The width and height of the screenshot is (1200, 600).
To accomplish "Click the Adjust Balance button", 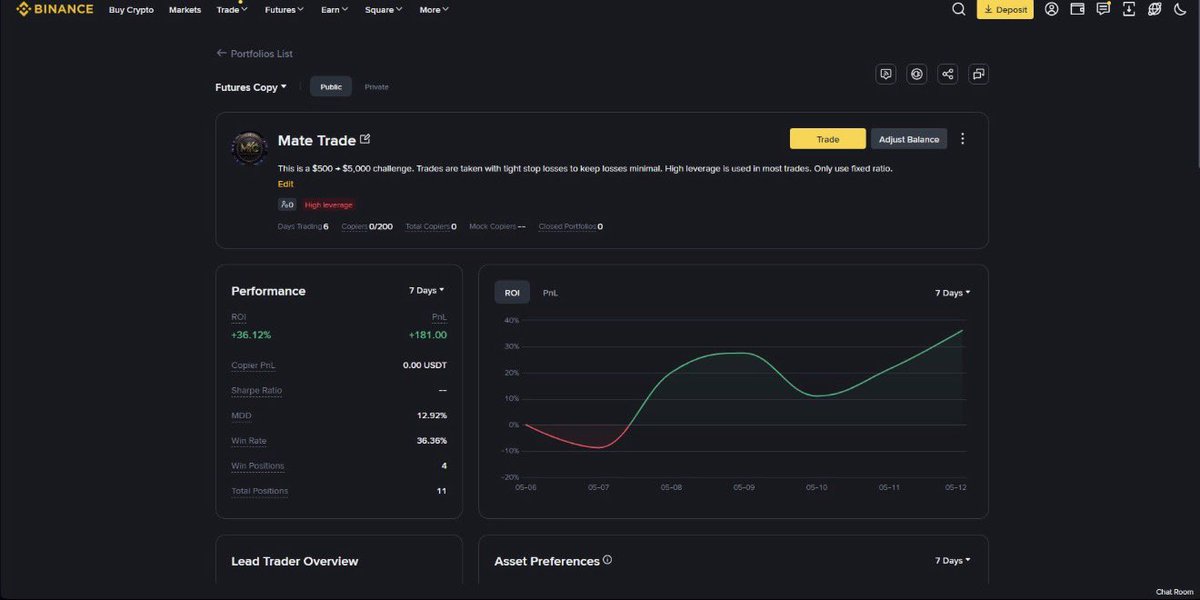I will (x=909, y=139).
